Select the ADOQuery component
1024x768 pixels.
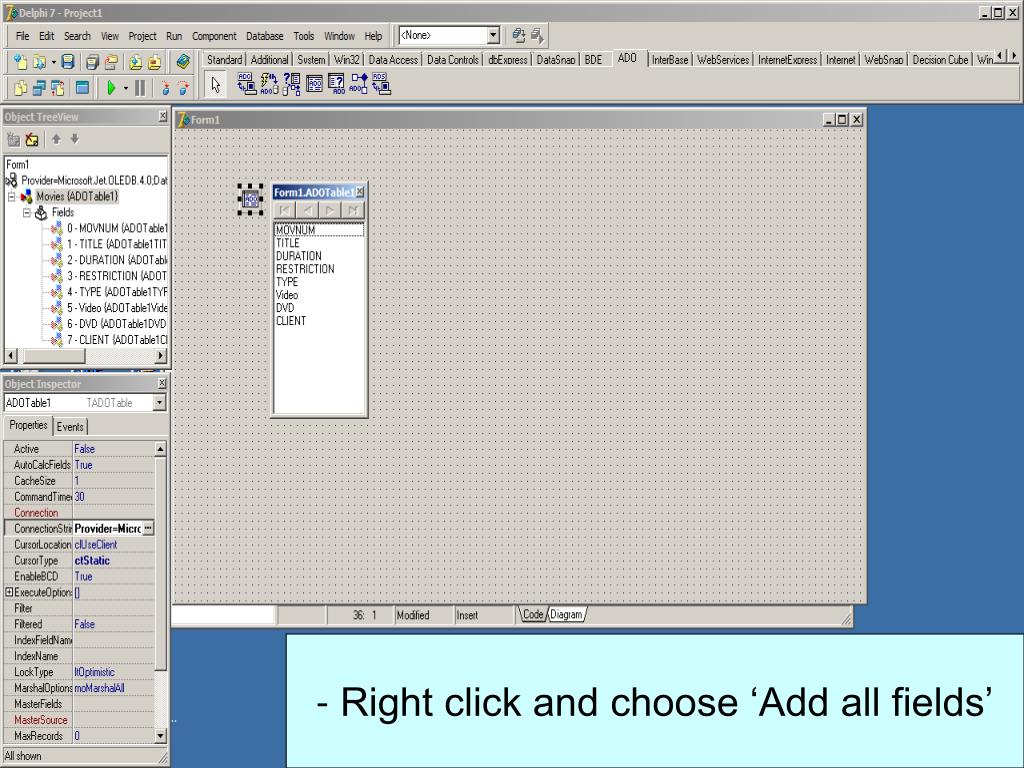click(336, 84)
